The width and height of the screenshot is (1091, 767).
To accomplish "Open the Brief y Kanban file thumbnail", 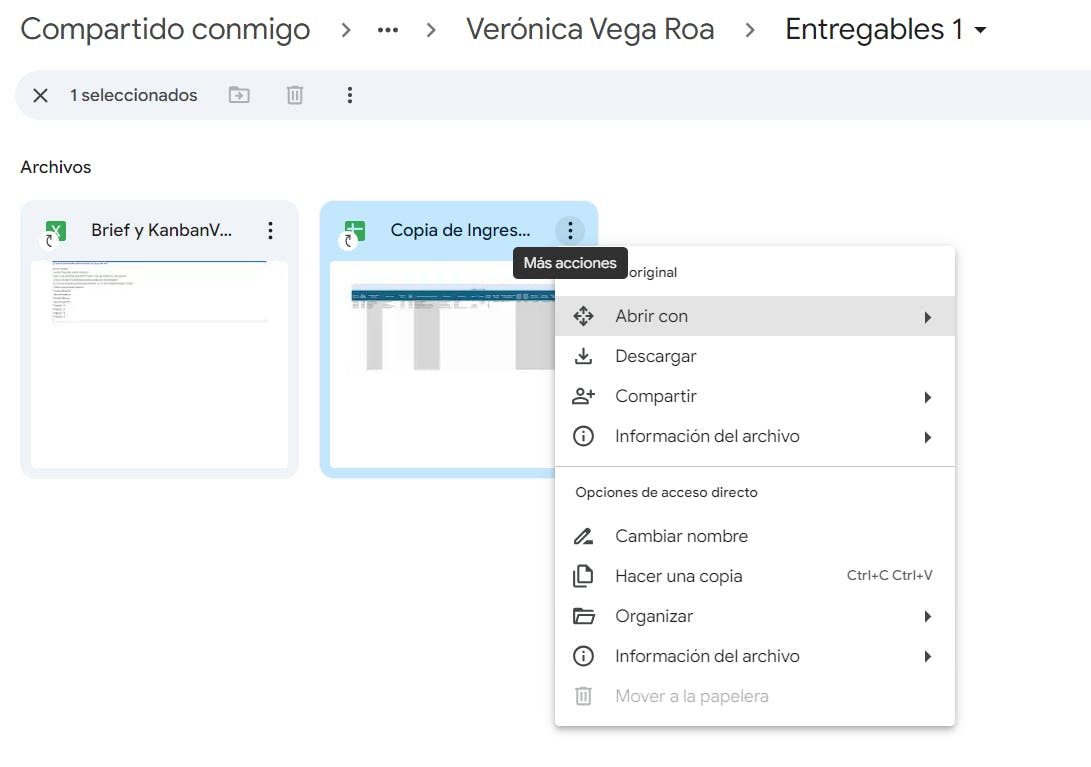I will (x=159, y=365).
